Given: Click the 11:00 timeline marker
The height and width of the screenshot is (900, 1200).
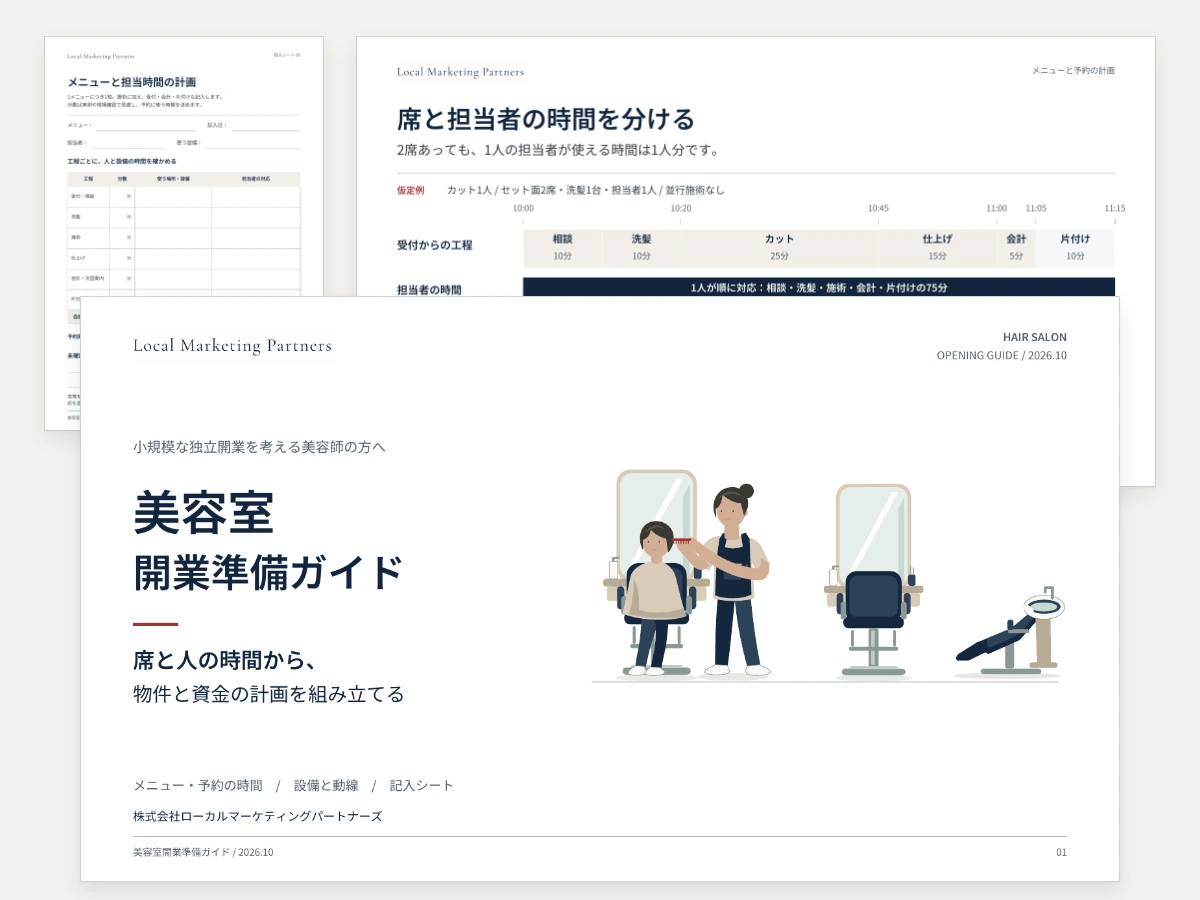Looking at the screenshot, I should [996, 208].
